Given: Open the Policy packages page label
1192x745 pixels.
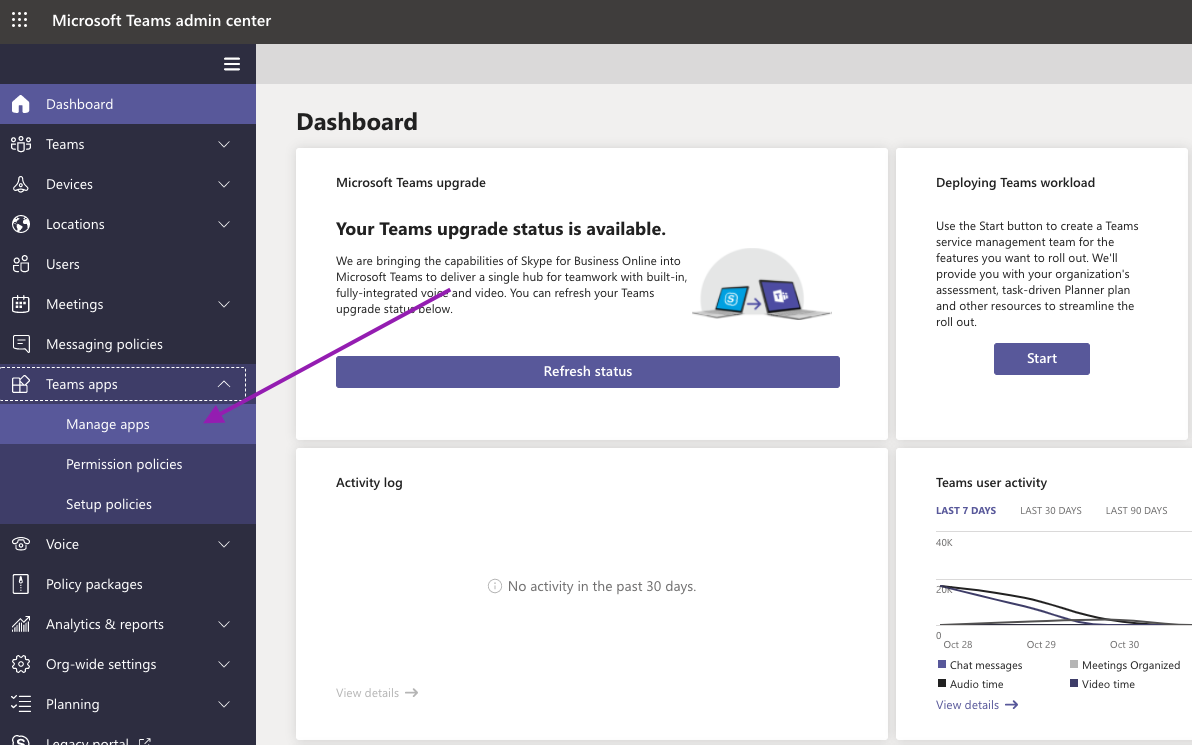Looking at the screenshot, I should click(x=94, y=584).
